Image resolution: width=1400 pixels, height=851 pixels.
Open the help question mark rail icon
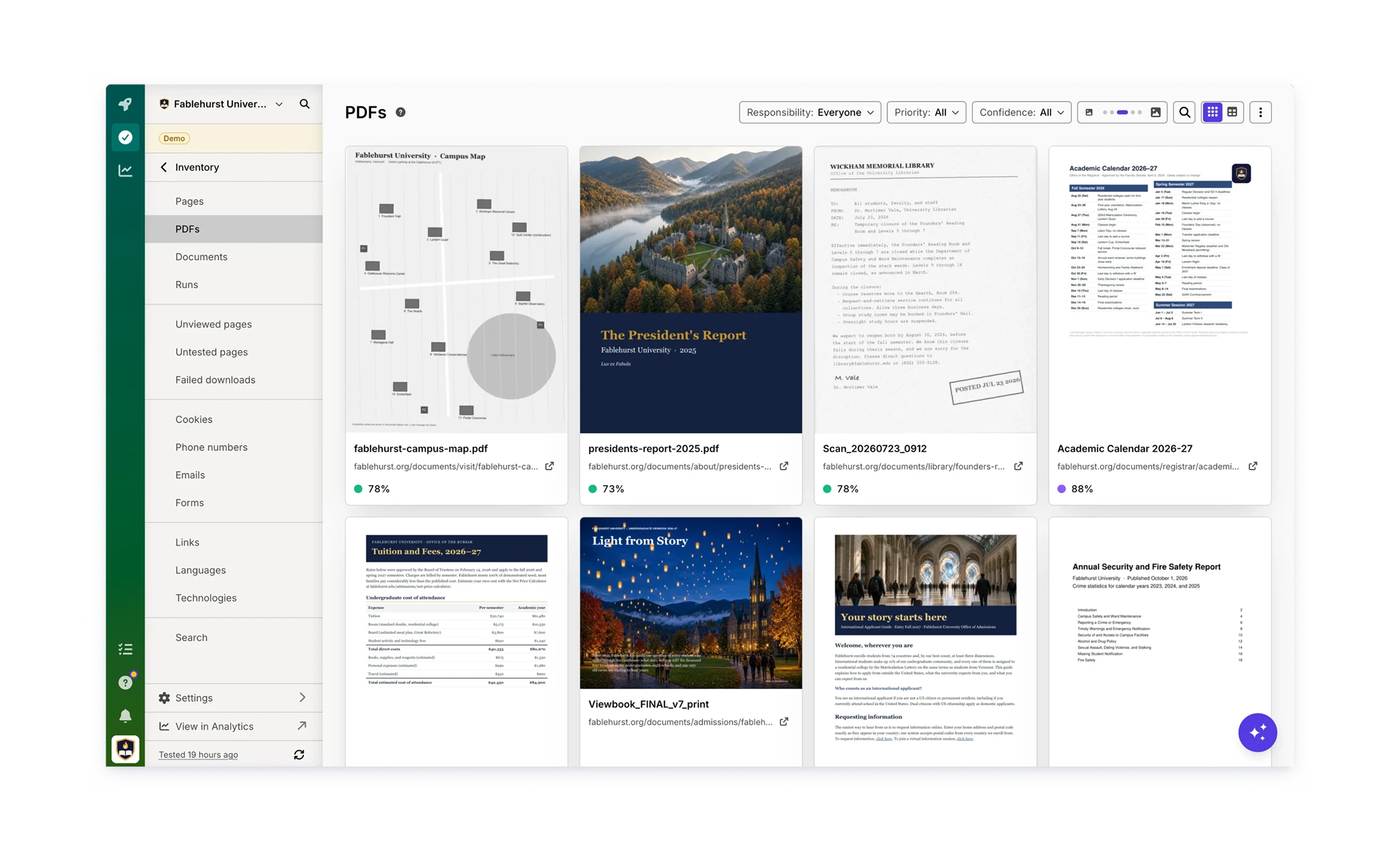coord(125,682)
